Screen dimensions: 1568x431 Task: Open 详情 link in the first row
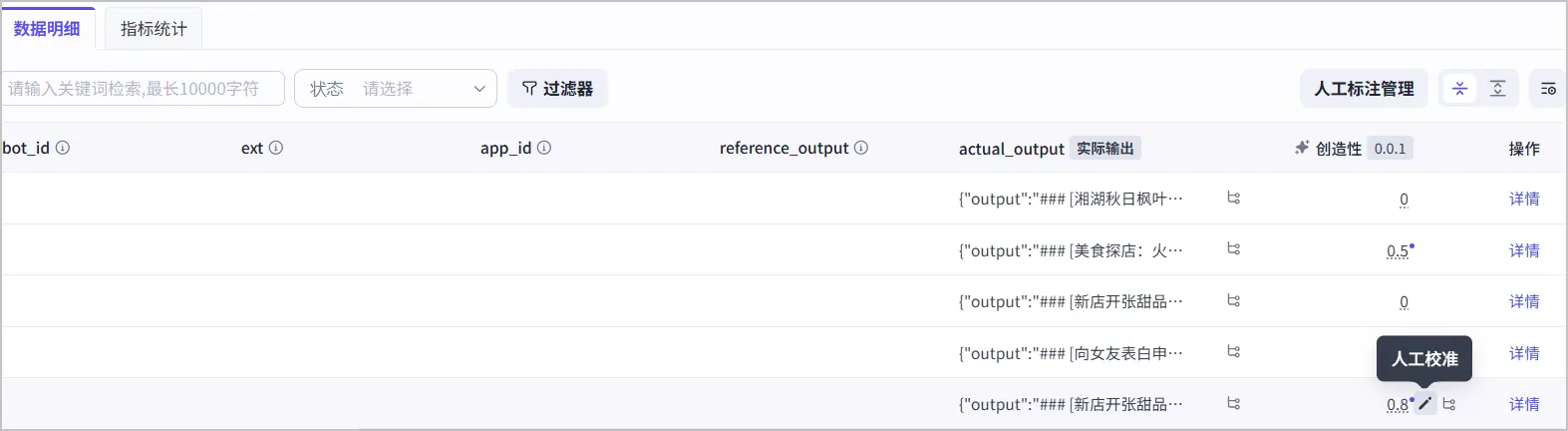(x=1524, y=199)
